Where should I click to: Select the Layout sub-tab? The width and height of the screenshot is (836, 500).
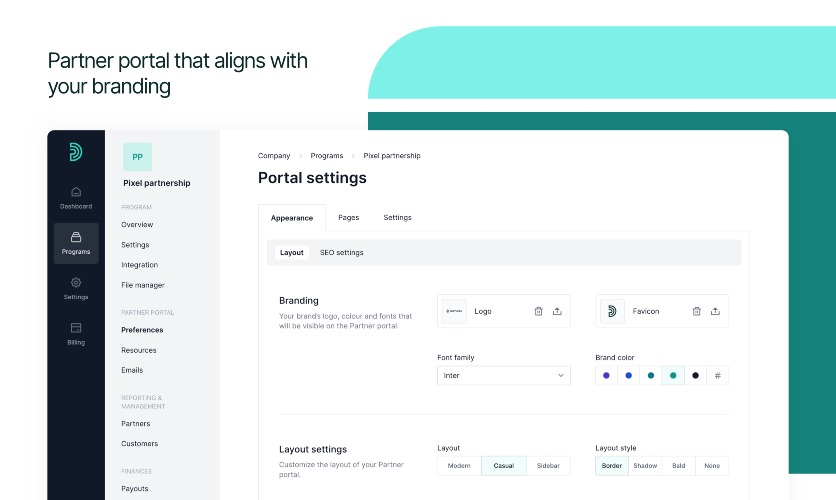coord(292,253)
